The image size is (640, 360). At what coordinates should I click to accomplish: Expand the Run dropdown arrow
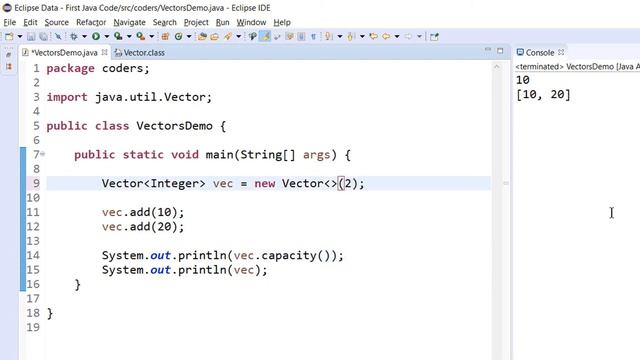pyautogui.click(x=107, y=37)
